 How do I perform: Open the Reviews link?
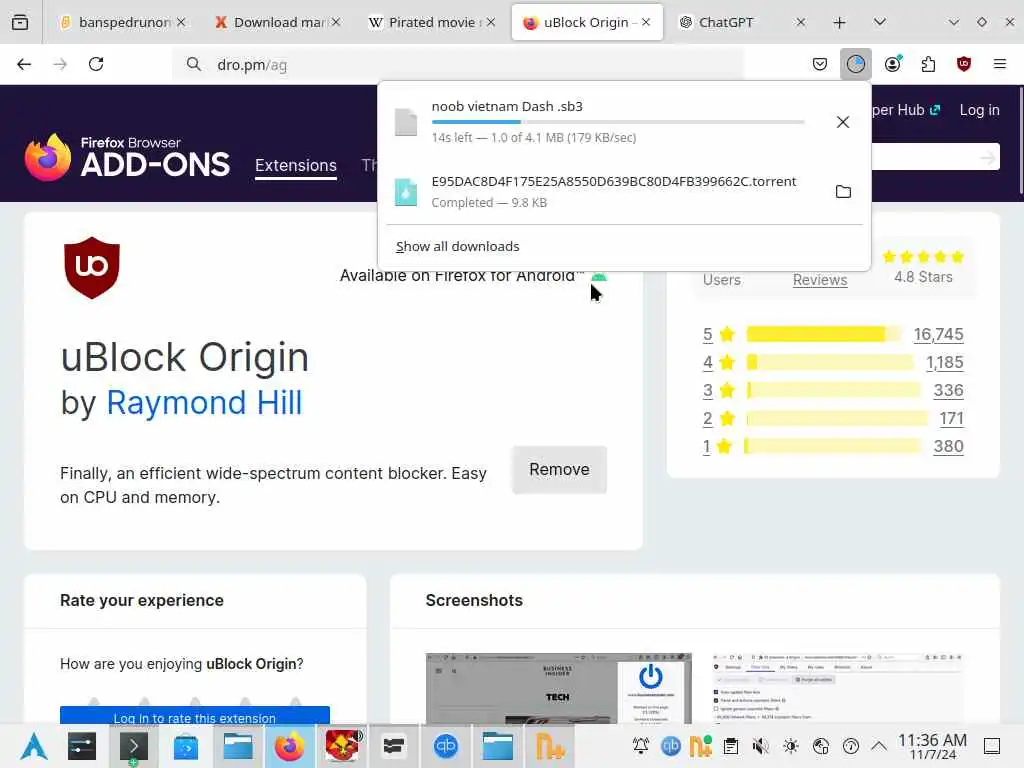pyautogui.click(x=820, y=280)
